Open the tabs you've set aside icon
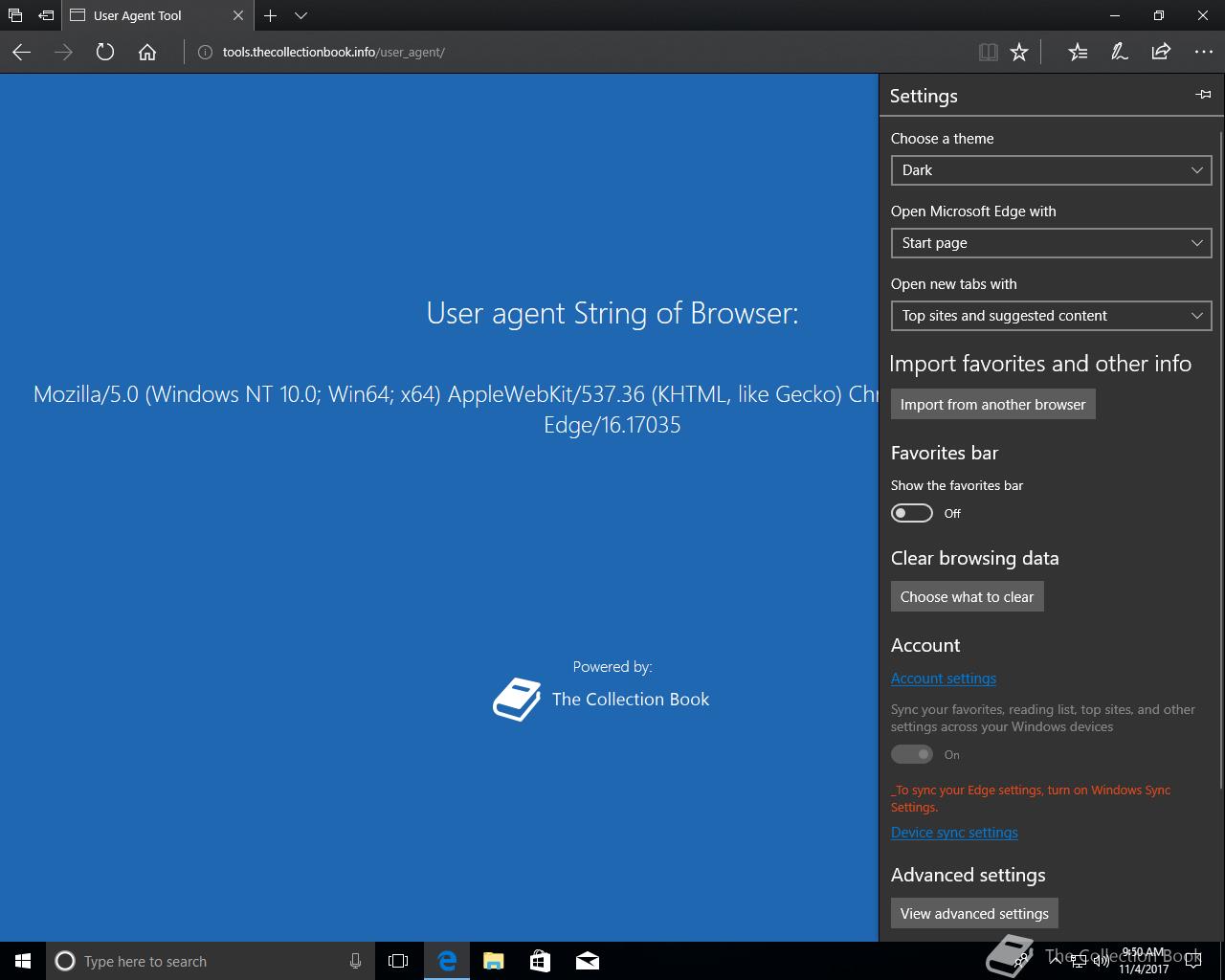 15,15
